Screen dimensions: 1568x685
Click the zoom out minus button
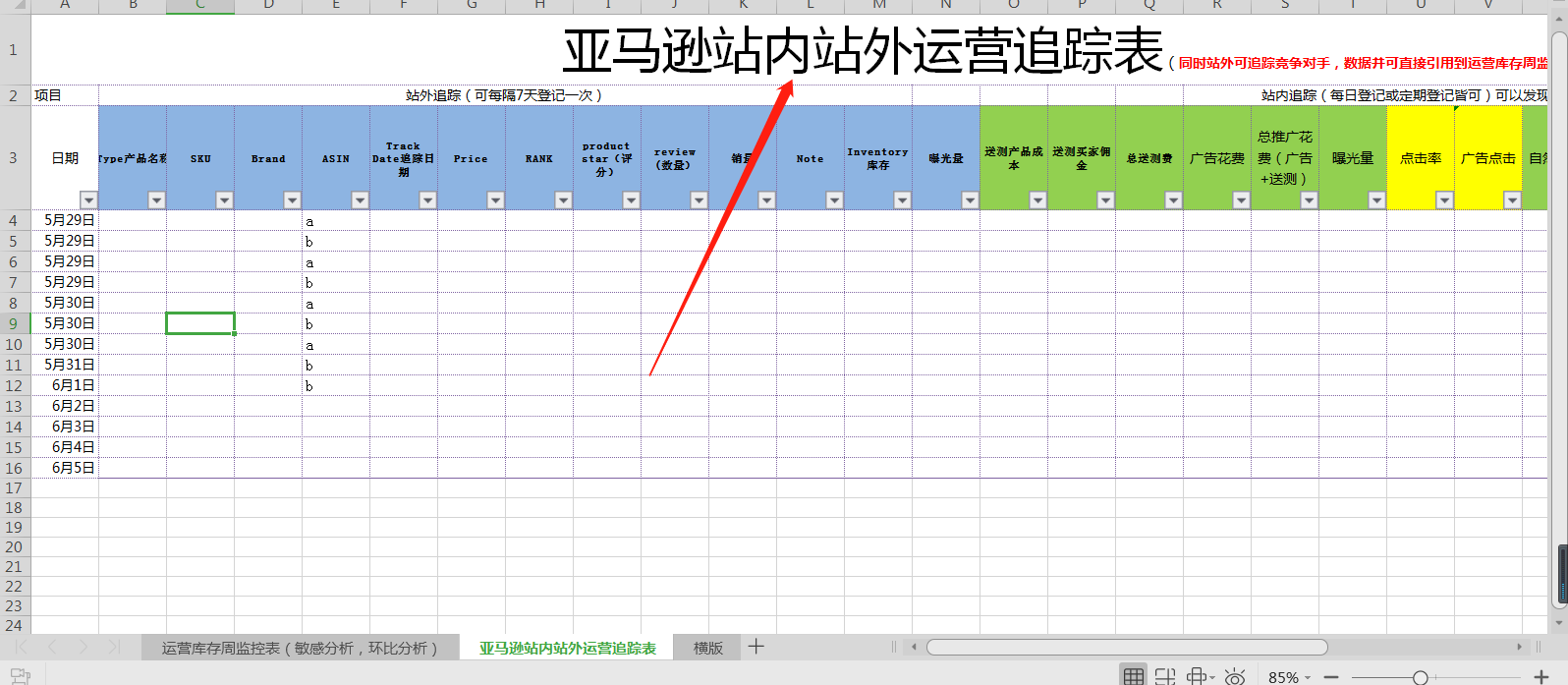click(x=1331, y=677)
